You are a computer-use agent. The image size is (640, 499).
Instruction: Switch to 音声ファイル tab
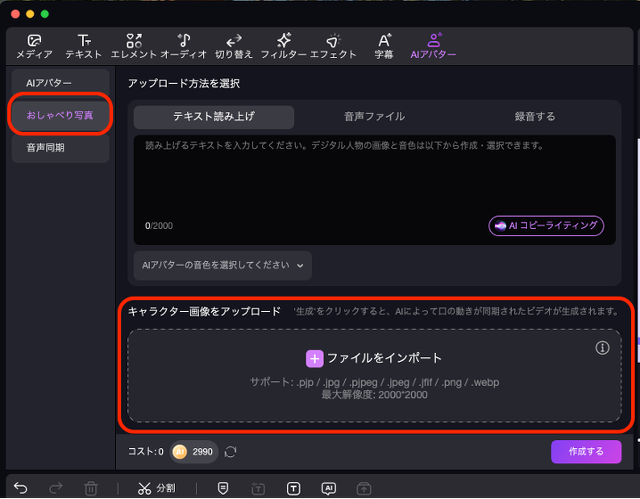pos(374,117)
